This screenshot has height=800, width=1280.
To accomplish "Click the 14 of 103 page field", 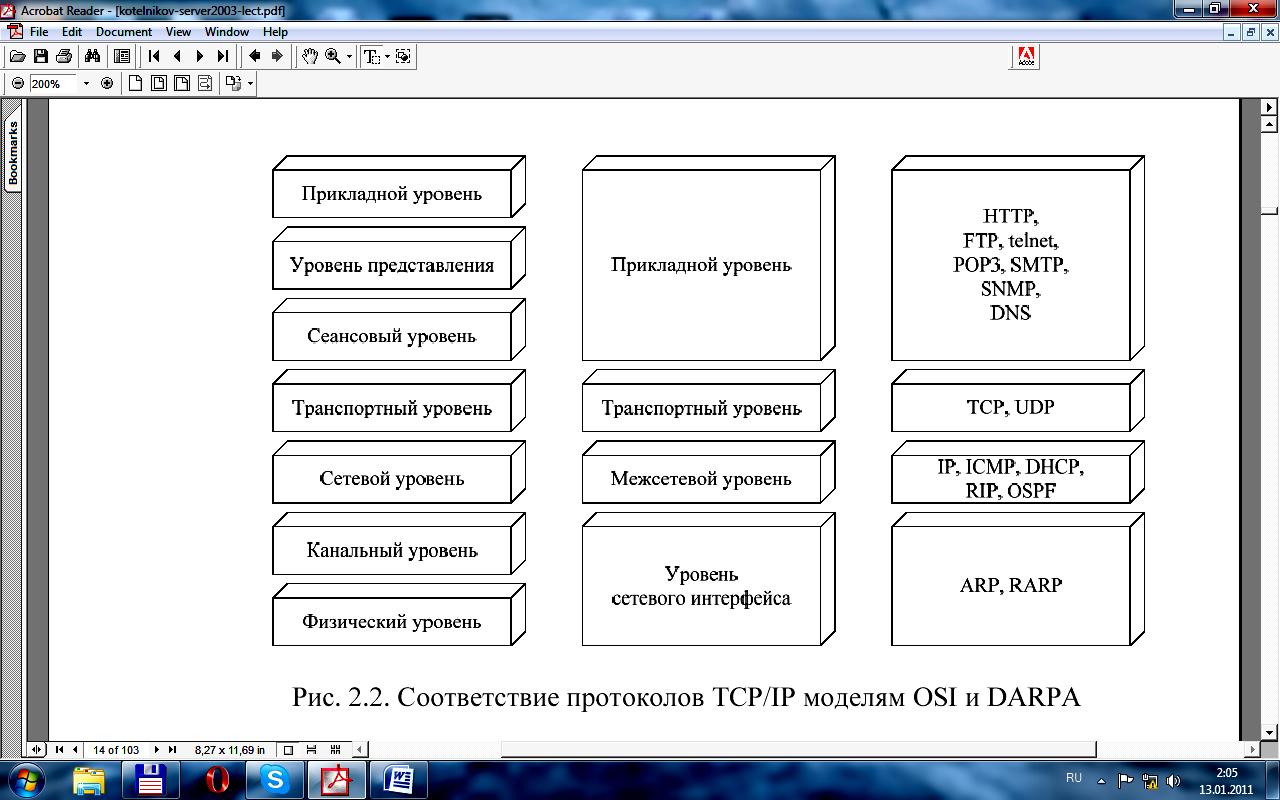I will pyautogui.click(x=116, y=749).
